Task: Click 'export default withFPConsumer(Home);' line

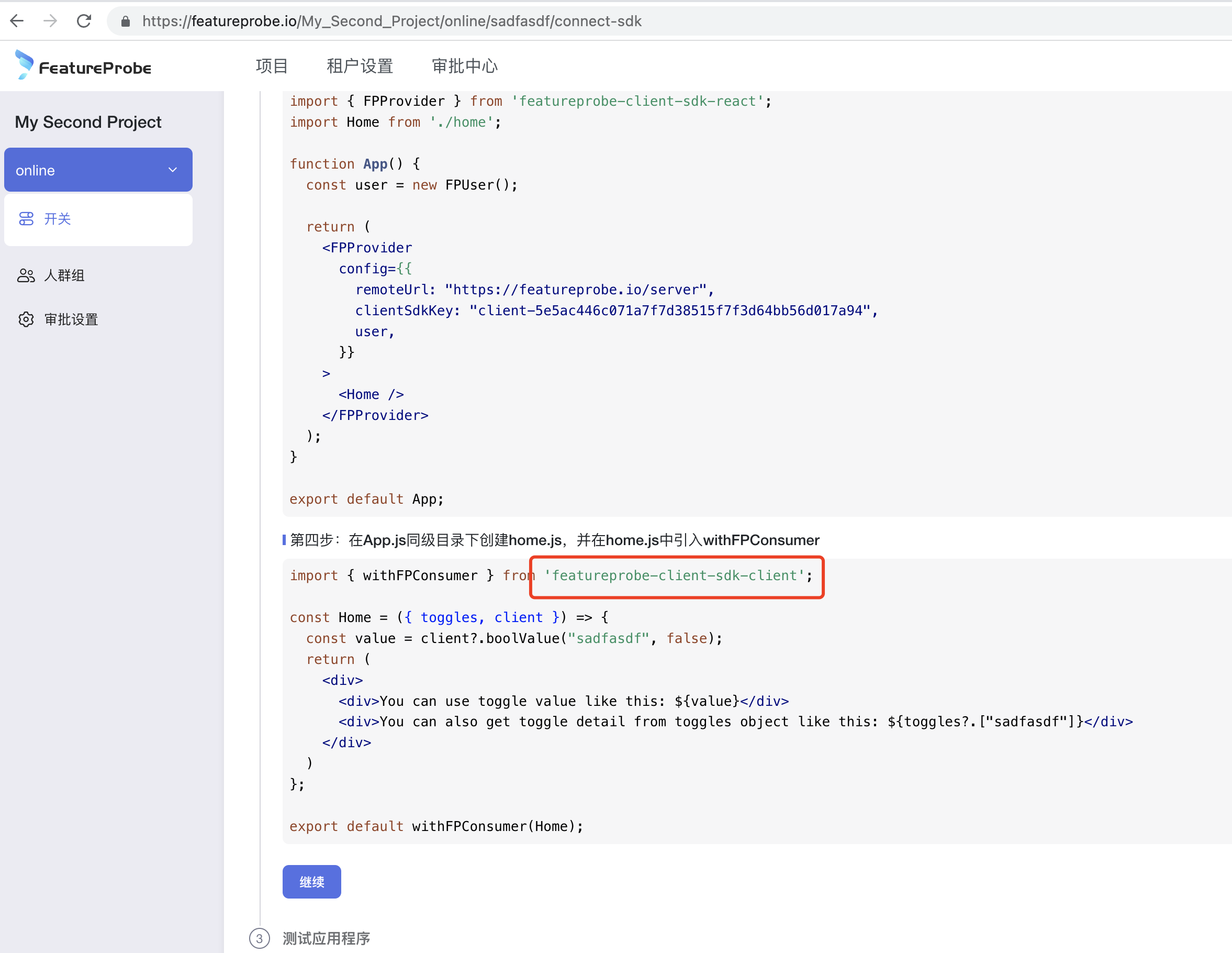Action: coord(436,826)
